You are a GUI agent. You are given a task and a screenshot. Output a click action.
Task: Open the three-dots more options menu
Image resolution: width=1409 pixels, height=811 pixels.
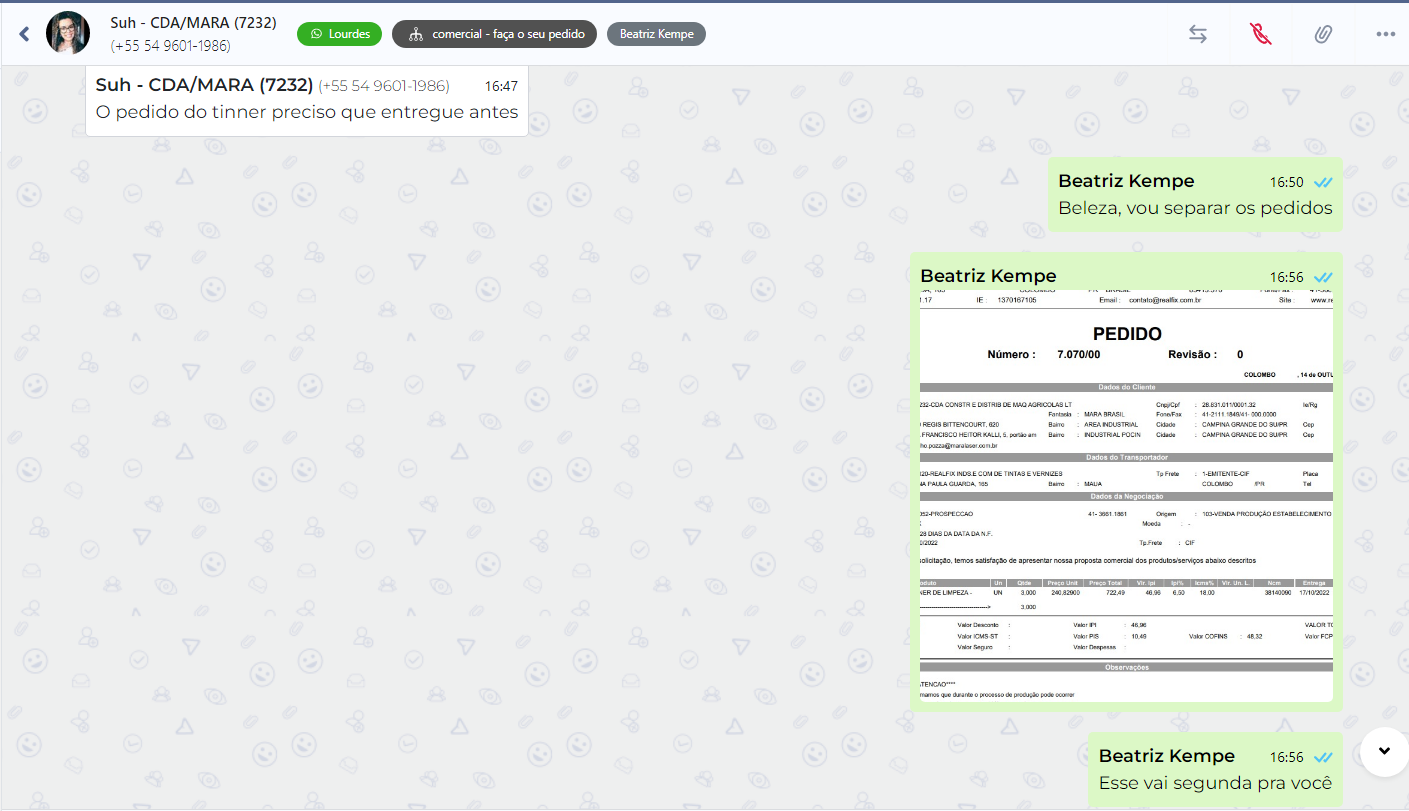(1385, 34)
